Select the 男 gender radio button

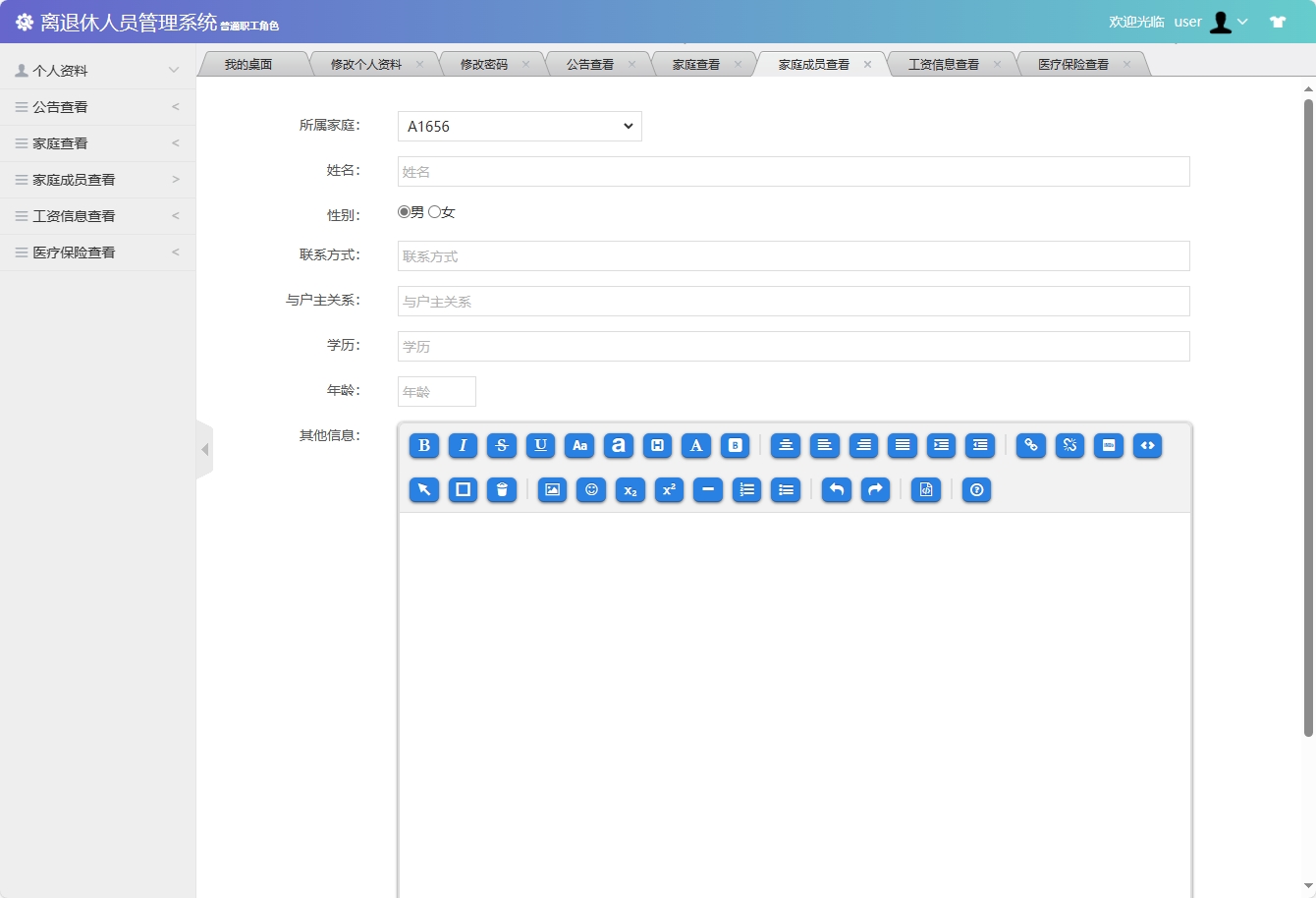pyautogui.click(x=402, y=211)
